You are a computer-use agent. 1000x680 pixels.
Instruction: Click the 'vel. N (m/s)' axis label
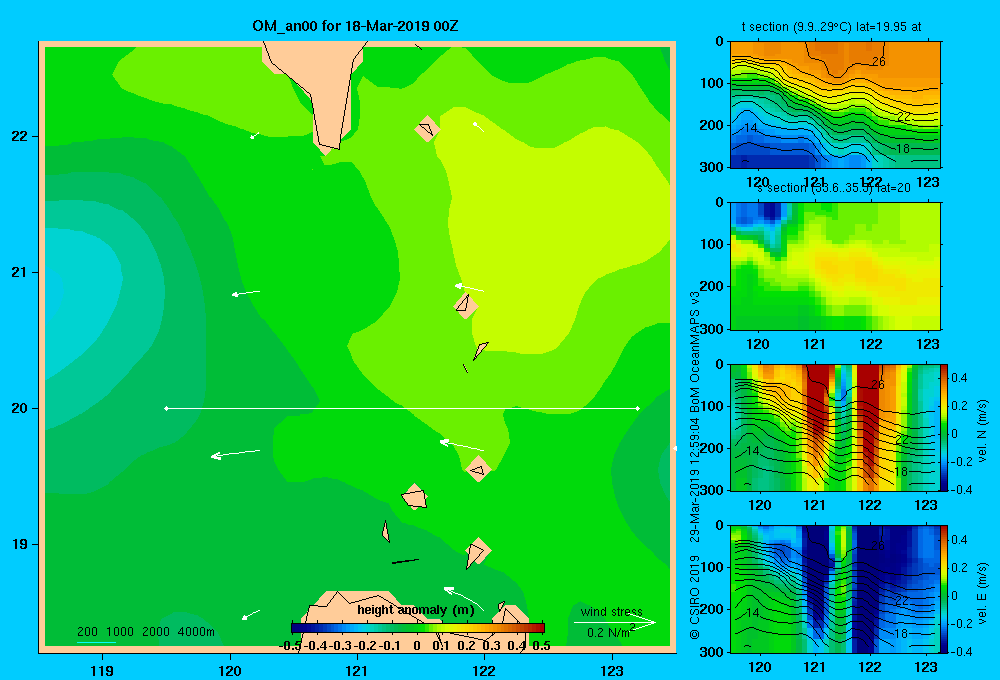[x=982, y=431]
